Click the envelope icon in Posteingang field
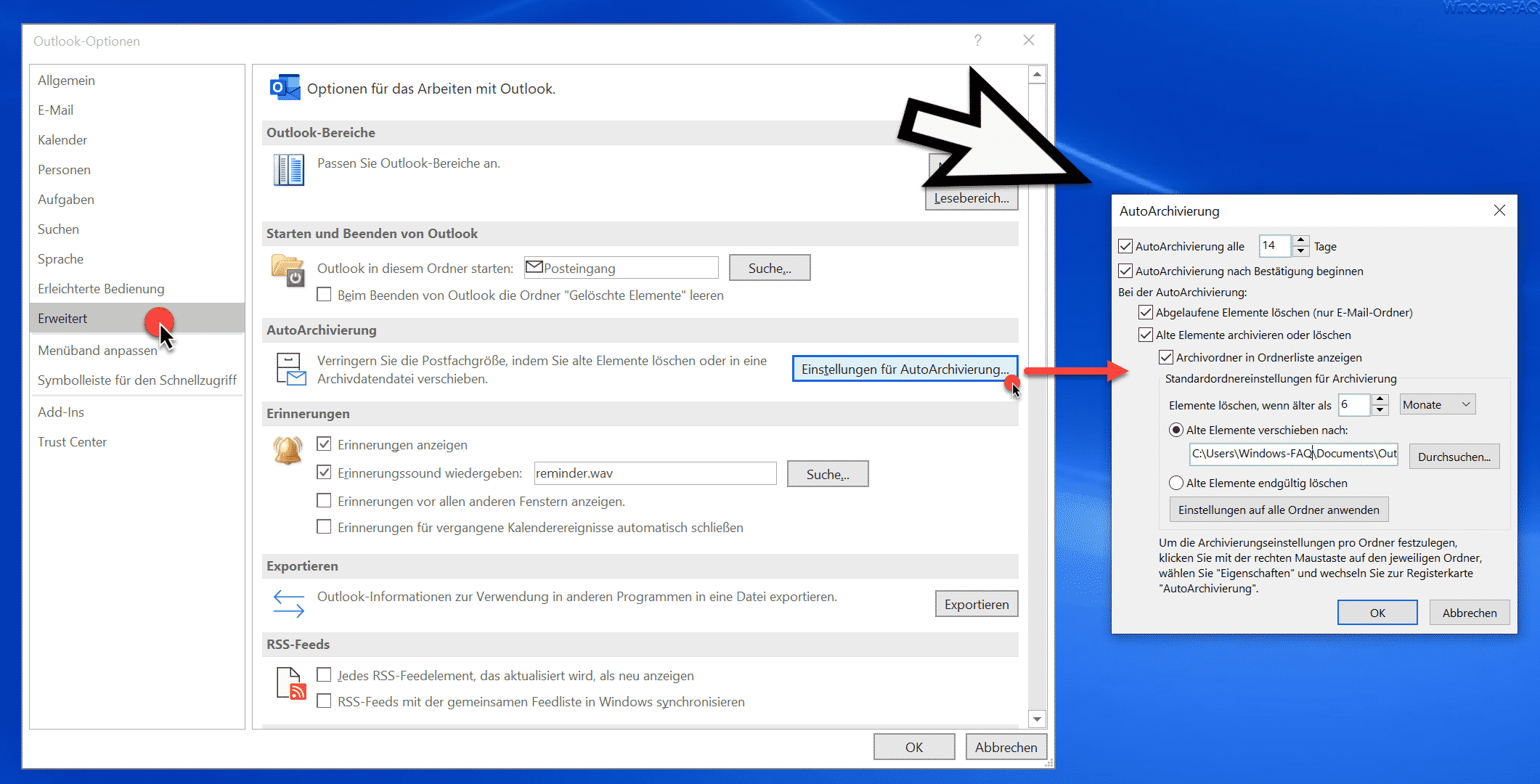 tap(534, 267)
